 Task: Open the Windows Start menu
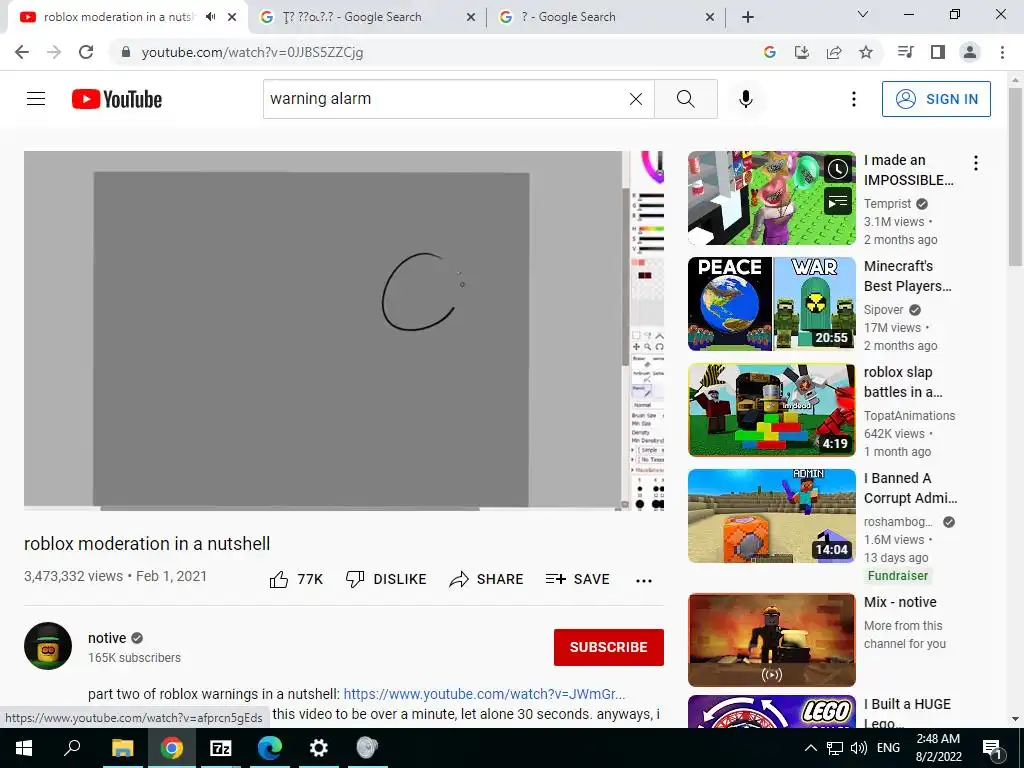point(24,748)
